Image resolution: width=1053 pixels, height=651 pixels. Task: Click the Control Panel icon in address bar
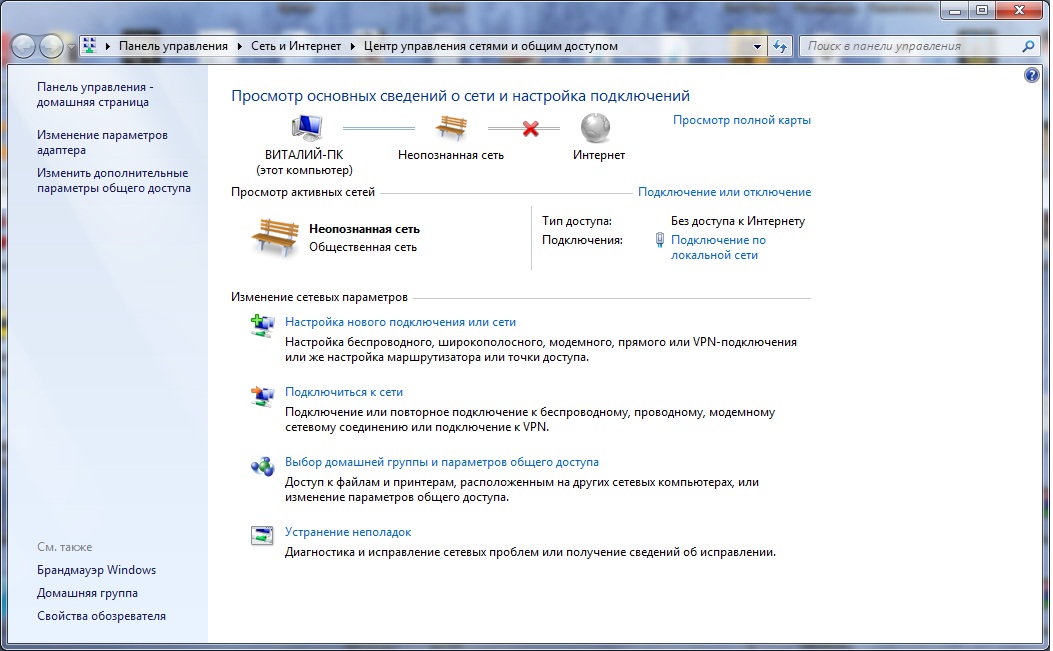tap(89, 46)
